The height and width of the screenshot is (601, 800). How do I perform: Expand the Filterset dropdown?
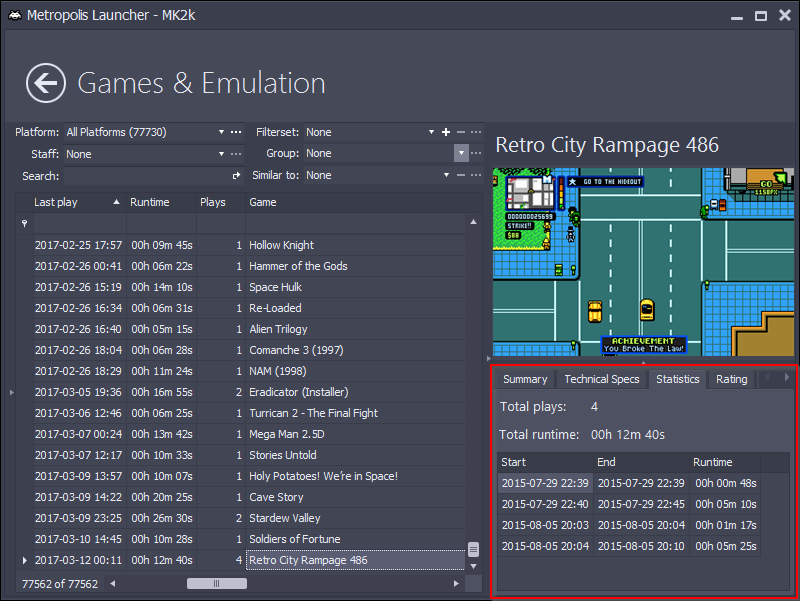(432, 132)
